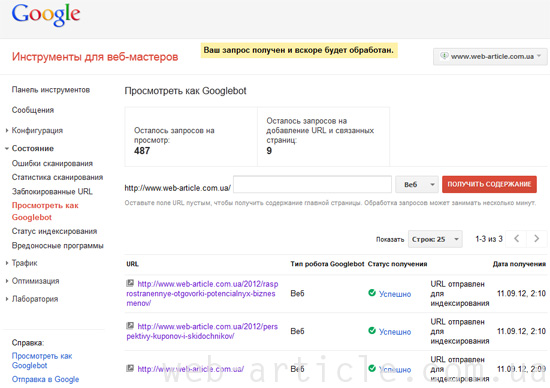Viewport: 550px width, 388px height.
Task: Click page icon beside perspektivy-kuponov URL
Action: point(130,326)
